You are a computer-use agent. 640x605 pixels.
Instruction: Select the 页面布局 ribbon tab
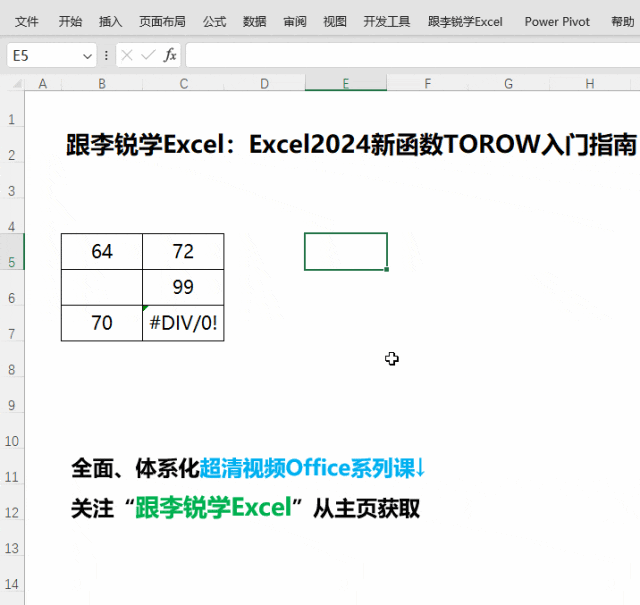(x=162, y=22)
